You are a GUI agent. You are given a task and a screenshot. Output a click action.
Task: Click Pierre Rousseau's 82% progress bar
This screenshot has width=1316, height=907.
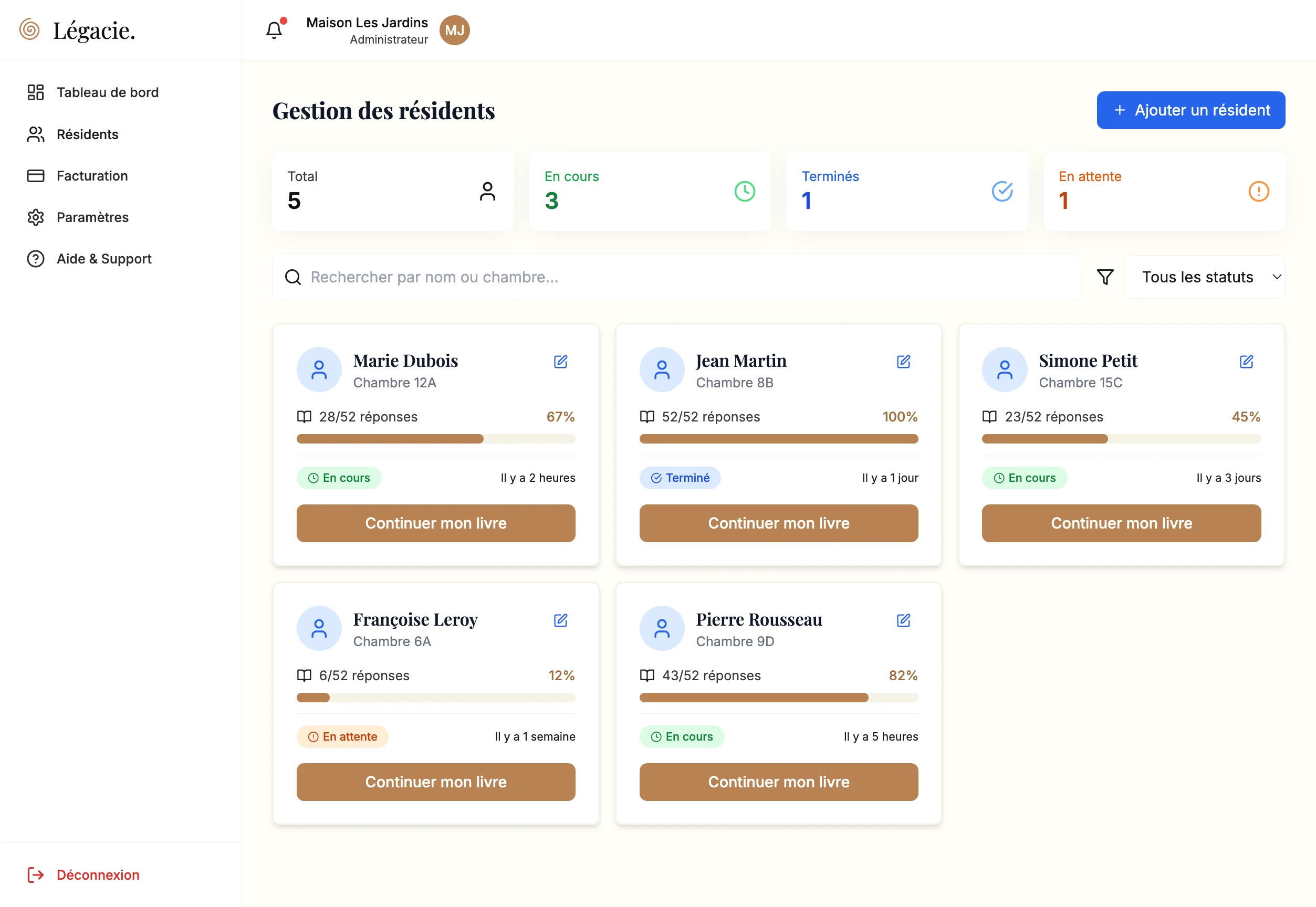(778, 697)
